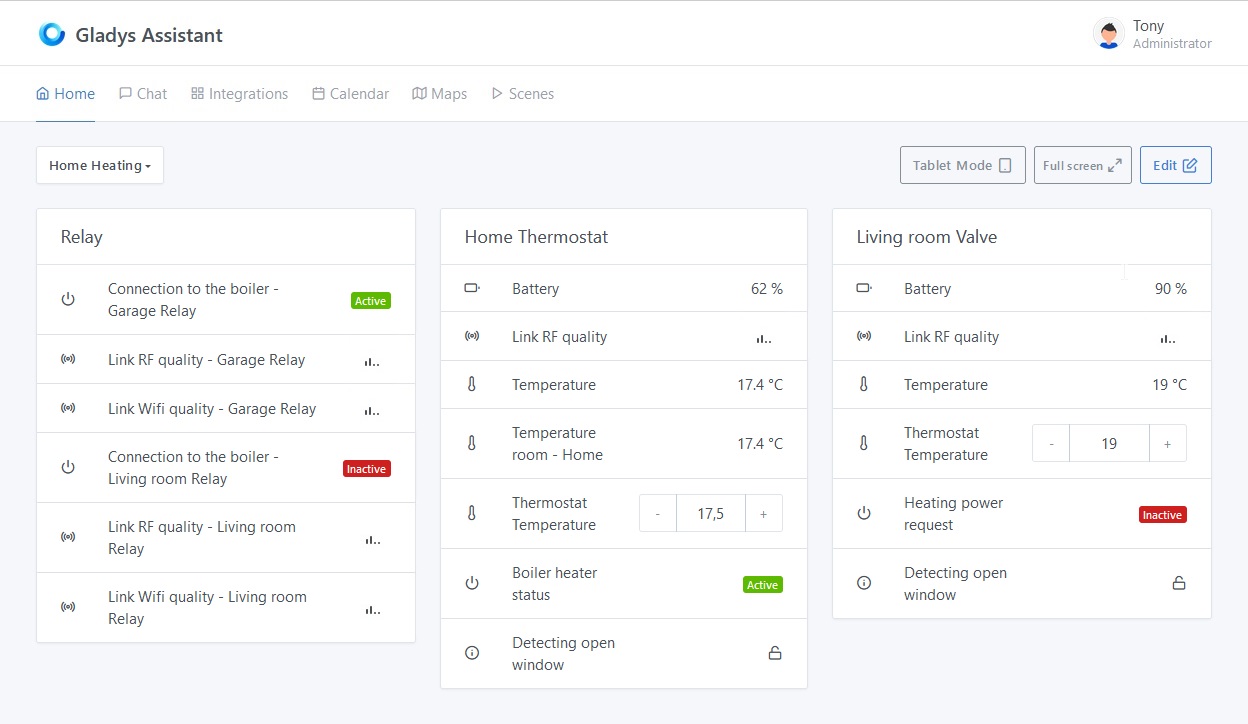Screen dimensions: 1248x724
Task: Increase the Home Thermostat temperature with the plus button
Action: pos(764,513)
